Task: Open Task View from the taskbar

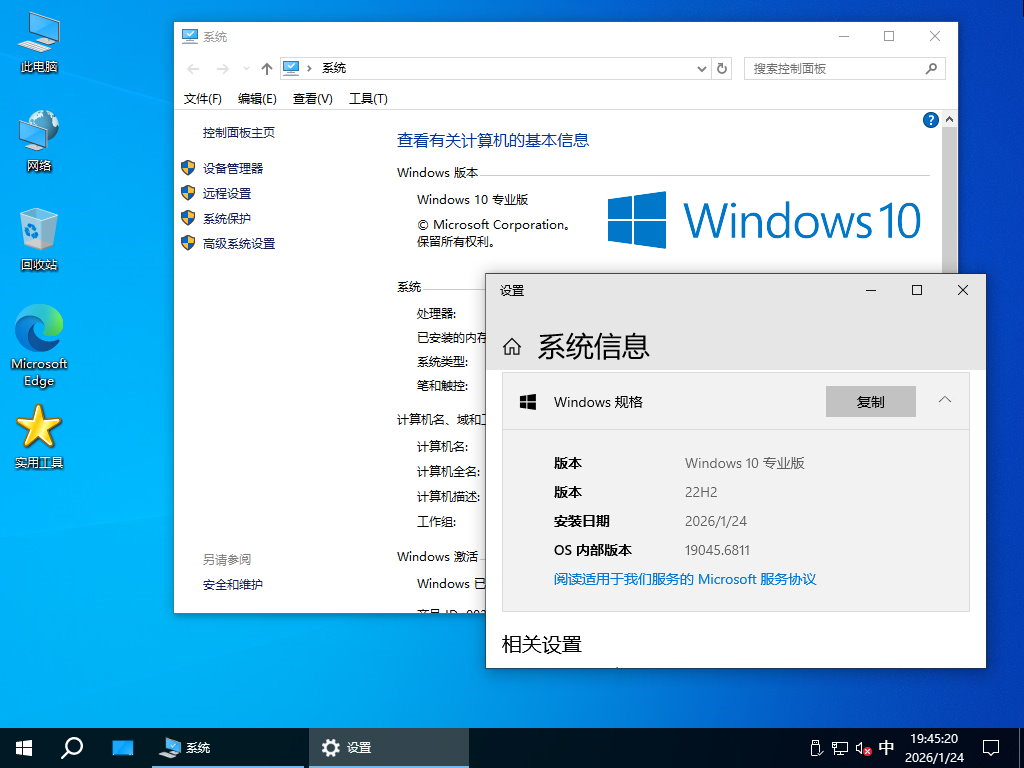Action: coord(122,747)
